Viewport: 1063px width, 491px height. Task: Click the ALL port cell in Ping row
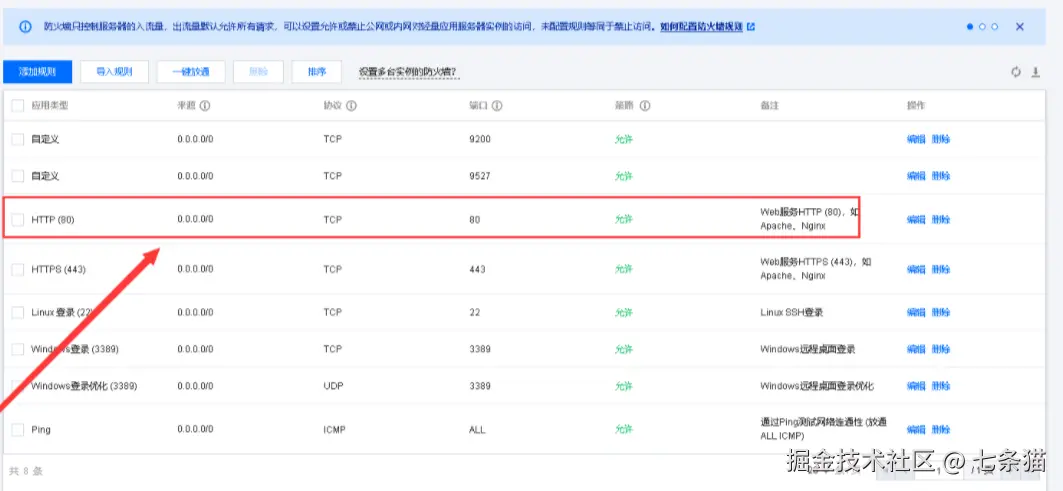477,429
